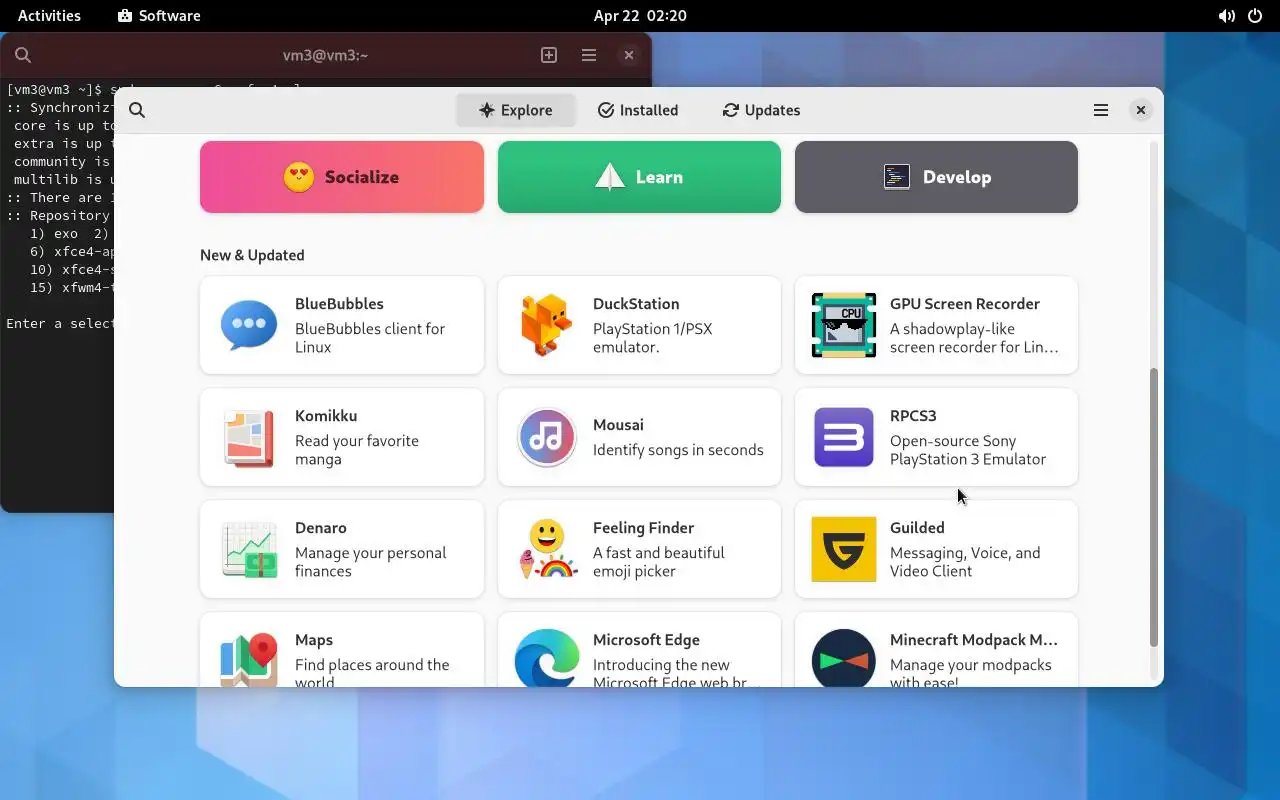This screenshot has height=800, width=1280.
Task: Open the Learn category
Action: tap(639, 177)
